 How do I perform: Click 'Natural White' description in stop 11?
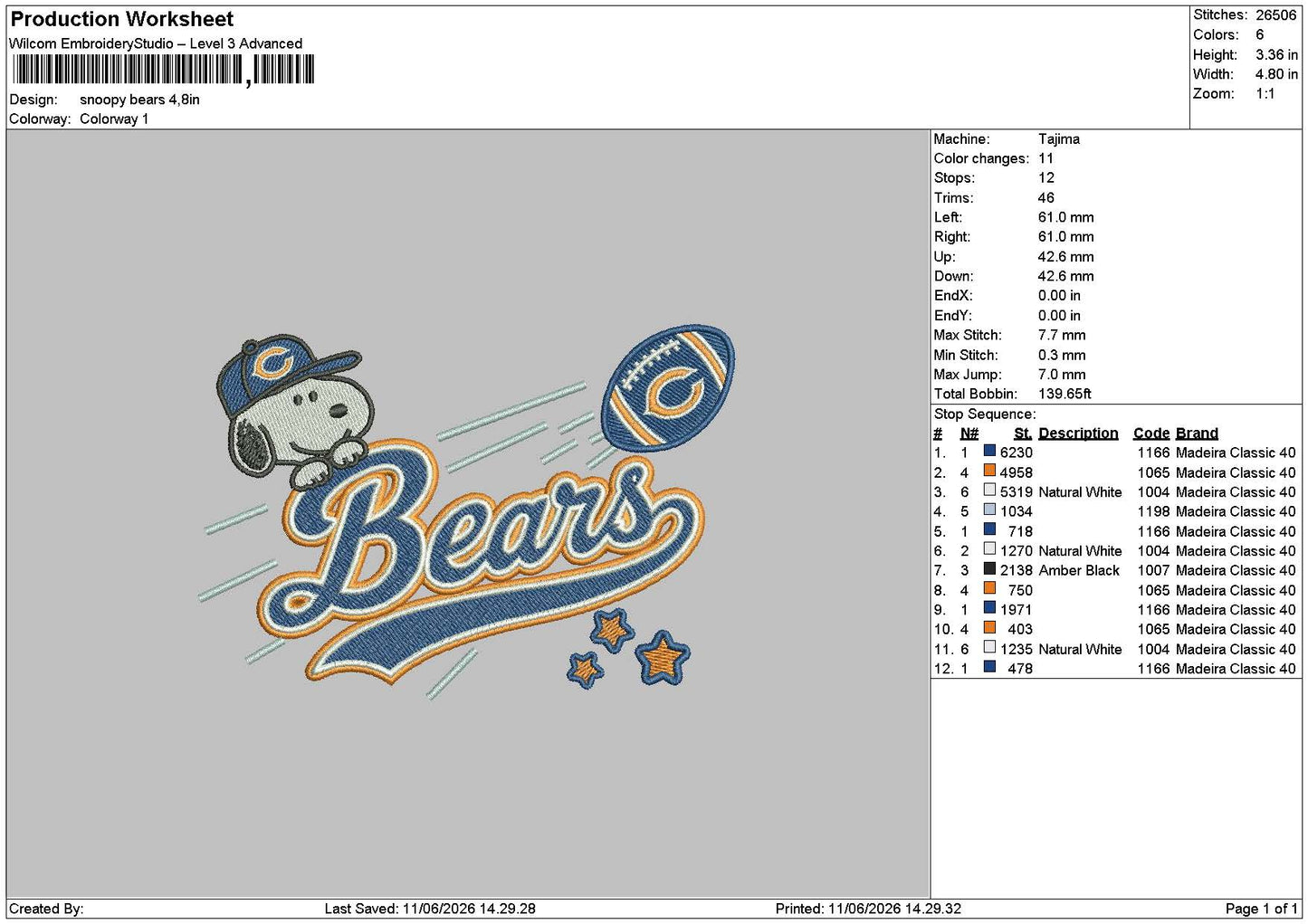(1080, 649)
